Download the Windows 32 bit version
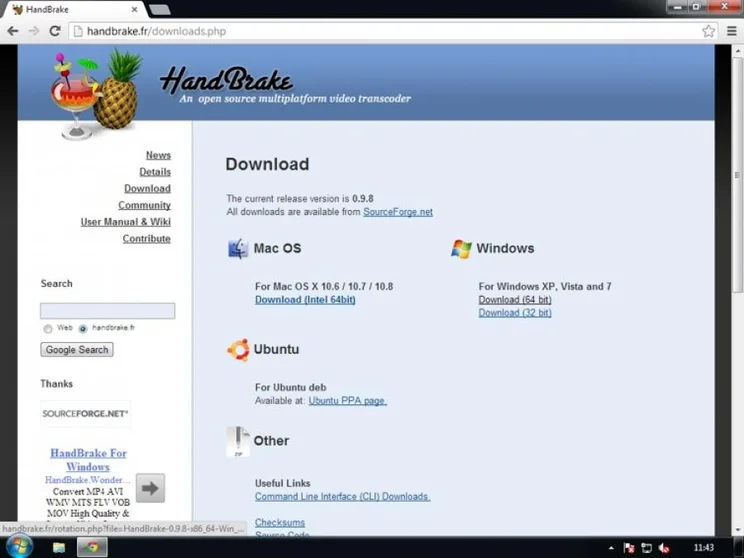This screenshot has height=558, width=744. pyautogui.click(x=515, y=313)
